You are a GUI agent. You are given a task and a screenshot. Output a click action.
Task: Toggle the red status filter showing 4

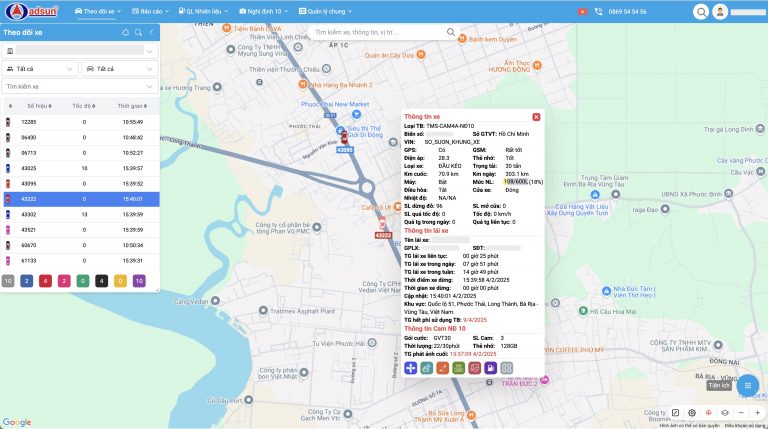coord(45,281)
